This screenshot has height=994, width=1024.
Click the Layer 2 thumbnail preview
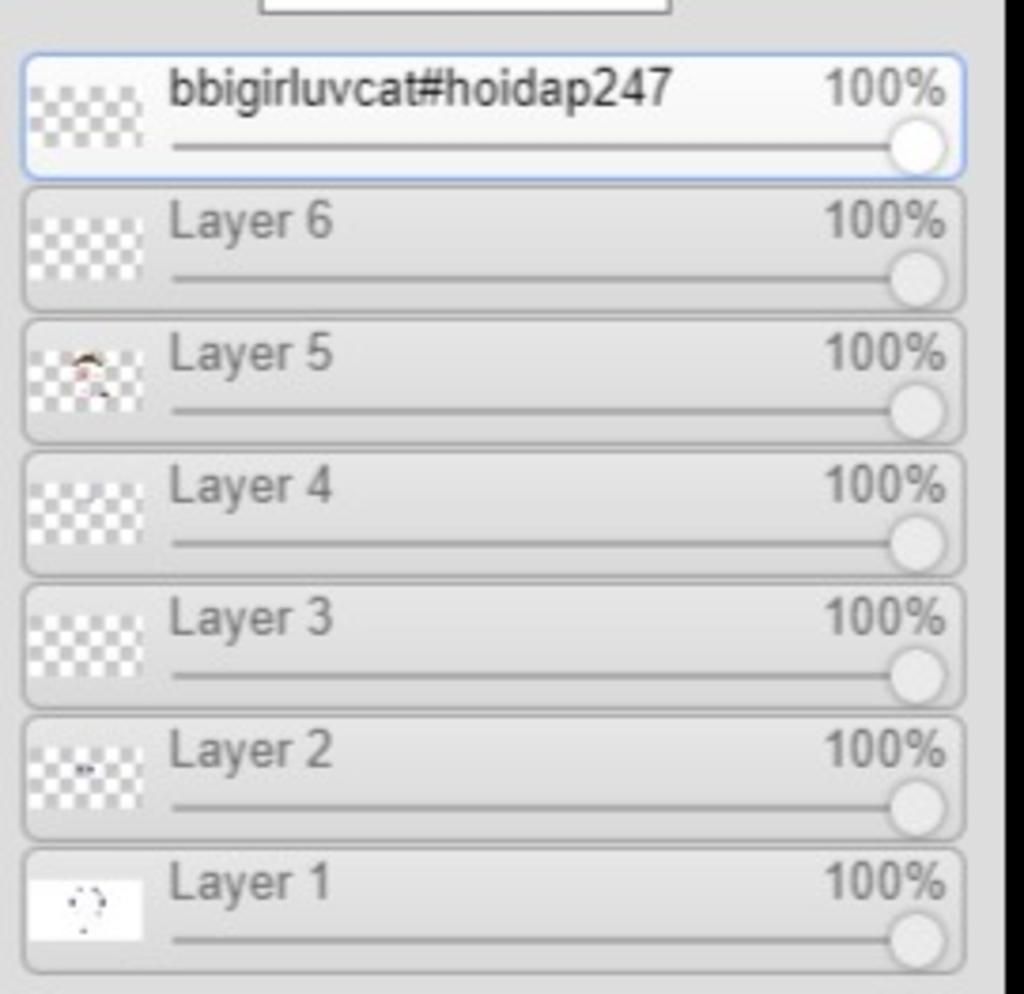[x=85, y=777]
